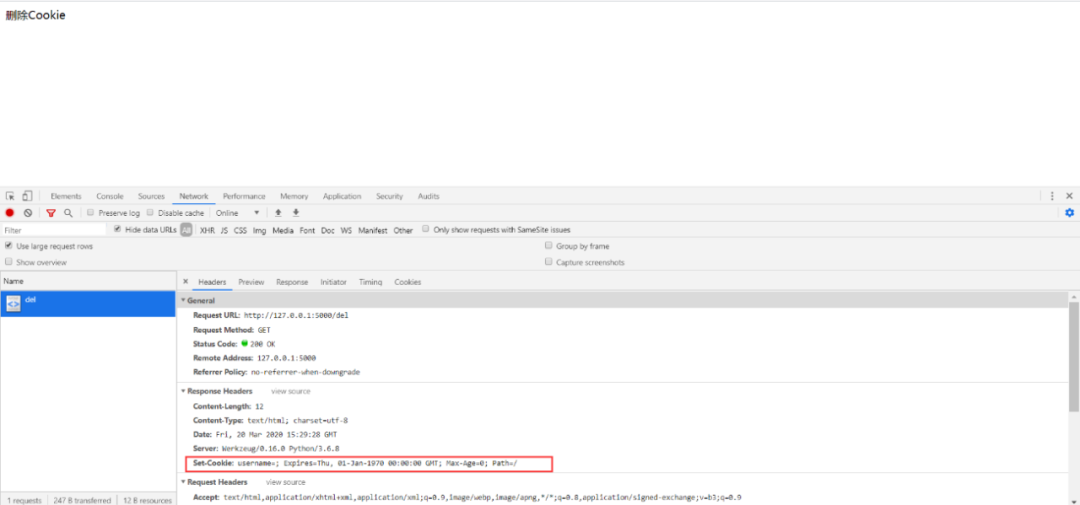Open the Memory panel tab
This screenshot has width=1080, height=505.
[x=294, y=196]
